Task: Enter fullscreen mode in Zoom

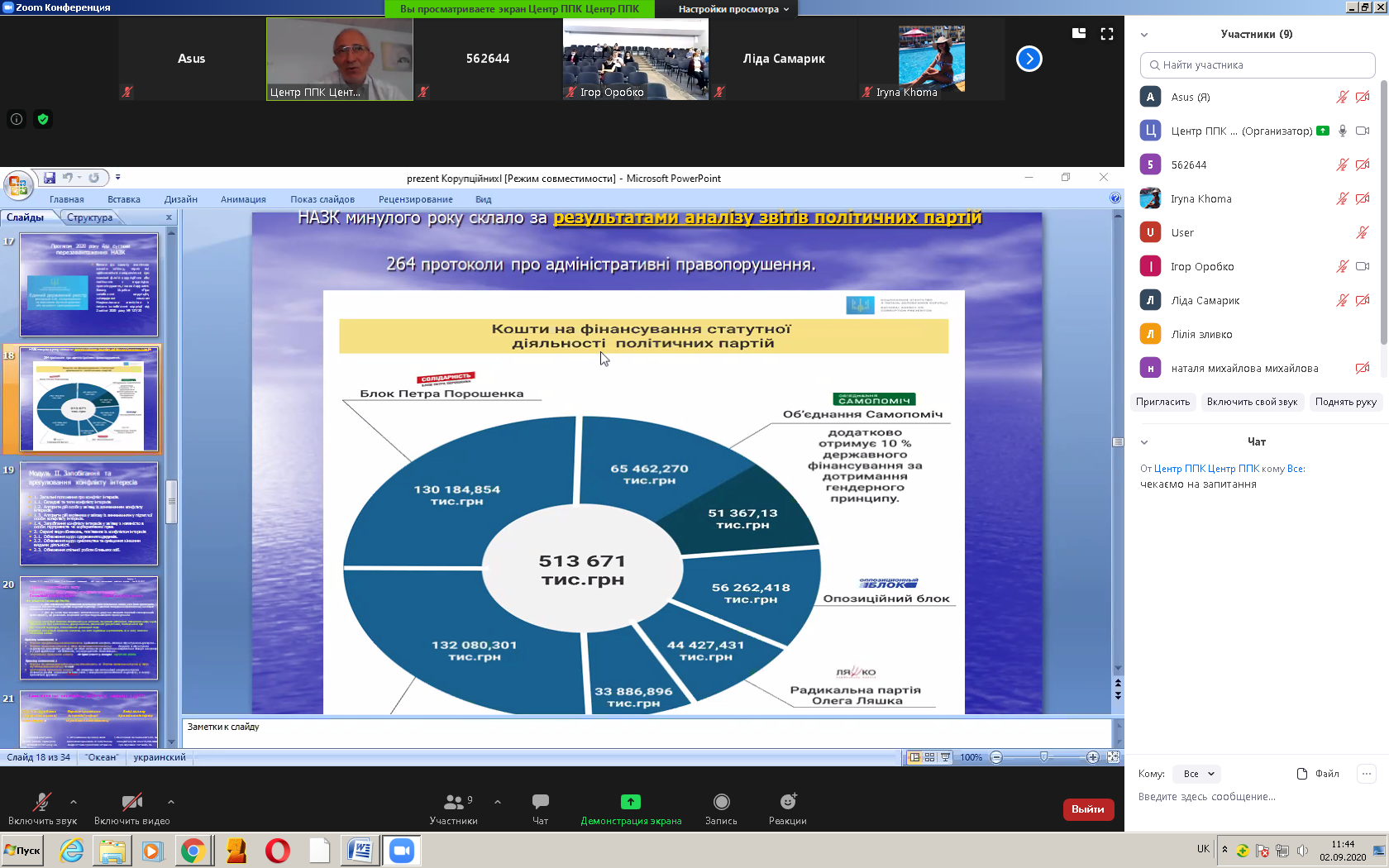Action: point(1107,34)
